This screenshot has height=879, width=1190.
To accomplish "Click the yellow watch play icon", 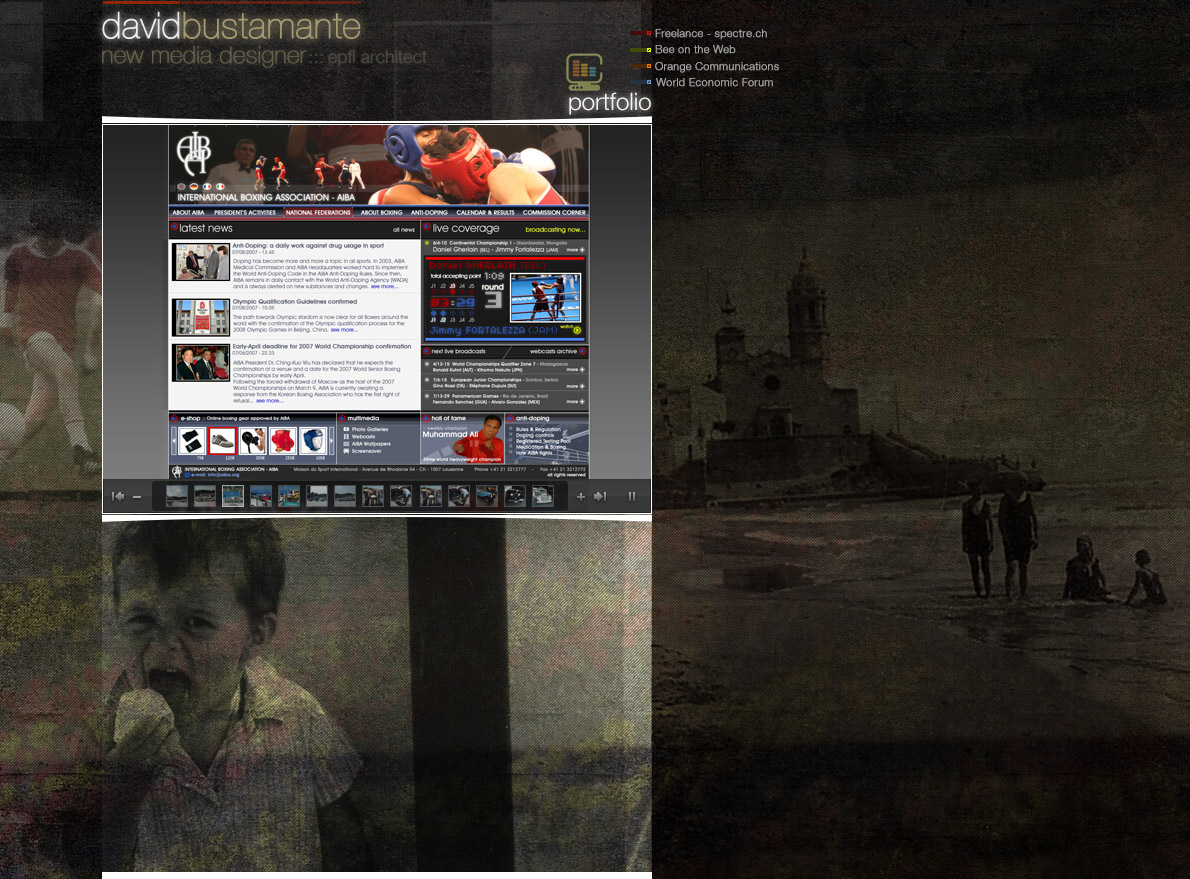I will (x=577, y=330).
